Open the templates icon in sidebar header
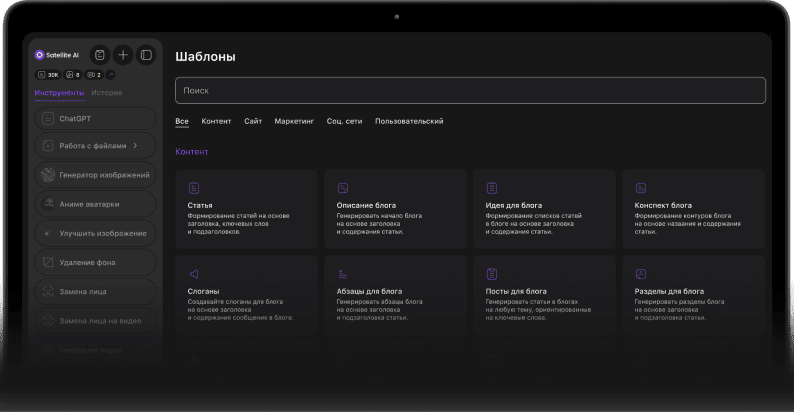 coord(99,55)
